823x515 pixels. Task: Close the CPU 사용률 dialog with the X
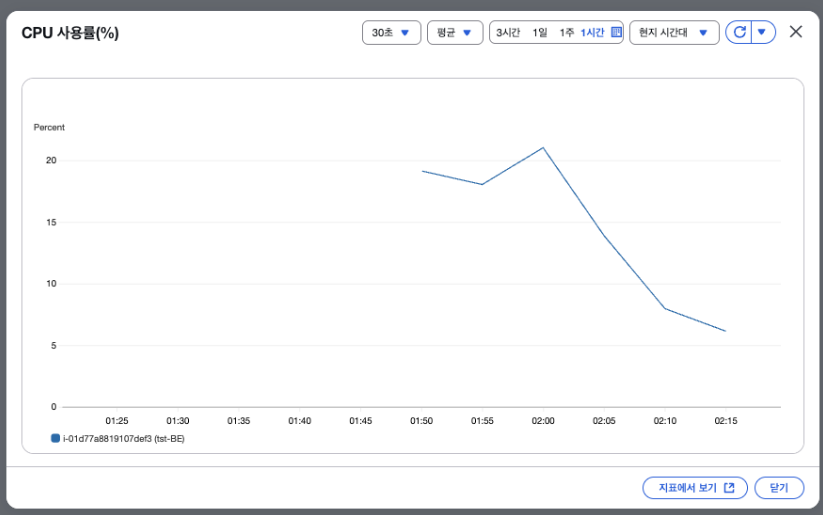(x=796, y=31)
